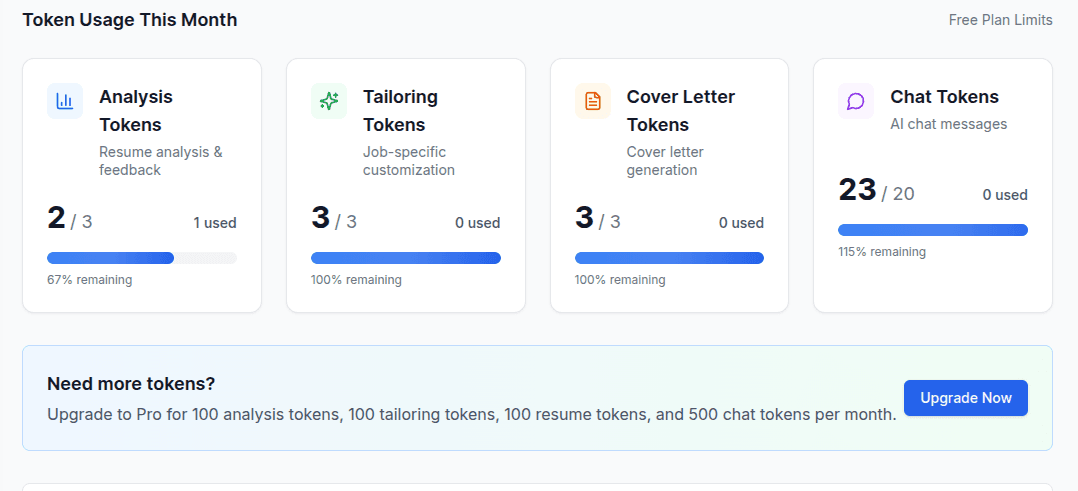Click the Tailoring Tokens progress bar
Screen dimensions: 1078x491
406,258
